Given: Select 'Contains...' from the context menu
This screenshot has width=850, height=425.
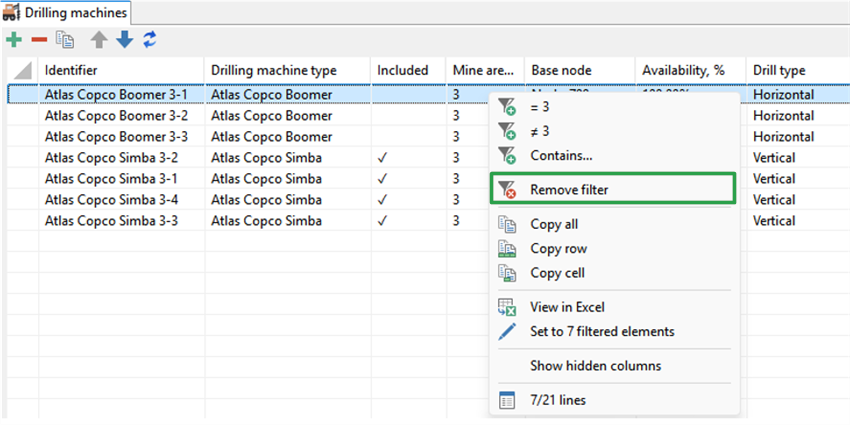Looking at the screenshot, I should [x=615, y=156].
